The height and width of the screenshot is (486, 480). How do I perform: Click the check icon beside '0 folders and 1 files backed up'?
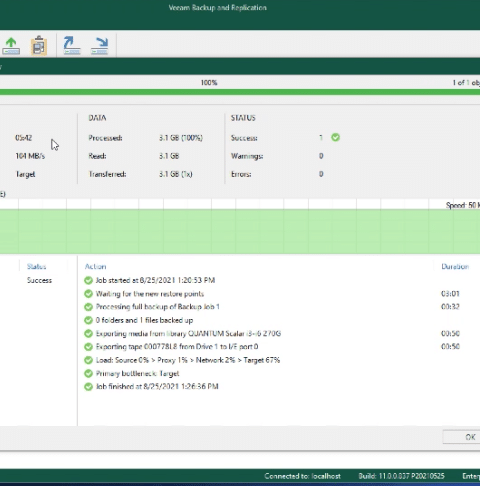[88, 320]
